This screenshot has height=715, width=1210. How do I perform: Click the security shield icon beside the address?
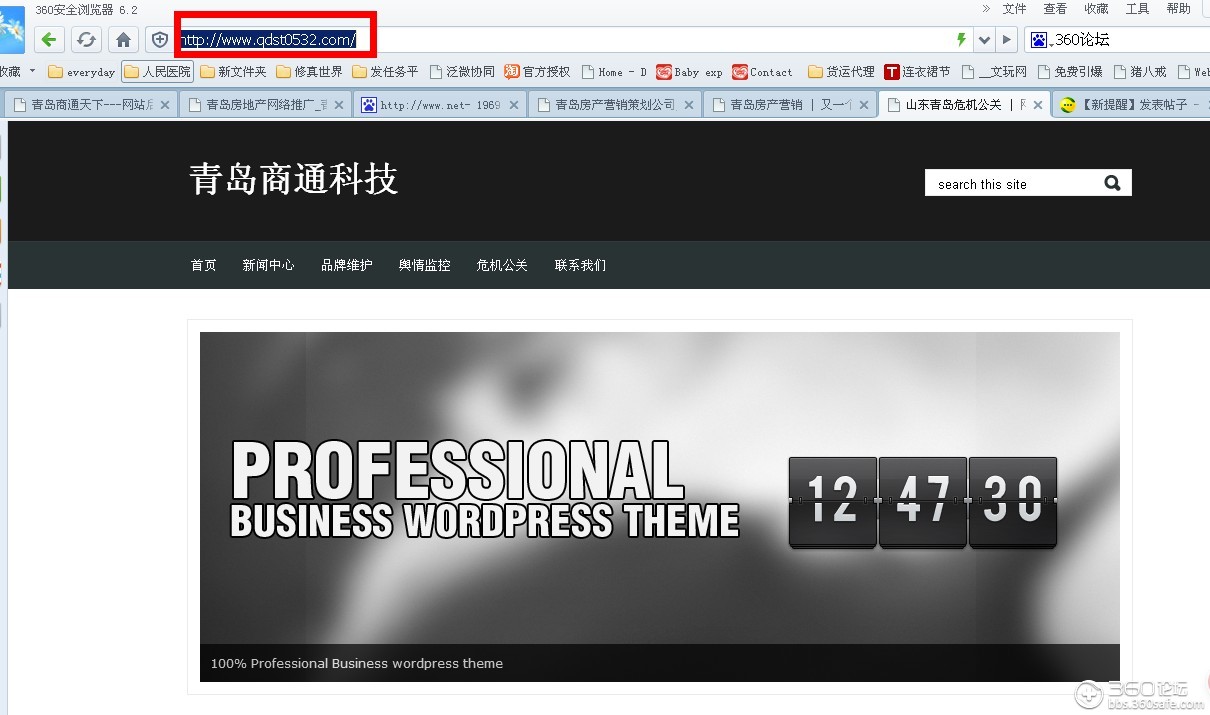point(159,40)
